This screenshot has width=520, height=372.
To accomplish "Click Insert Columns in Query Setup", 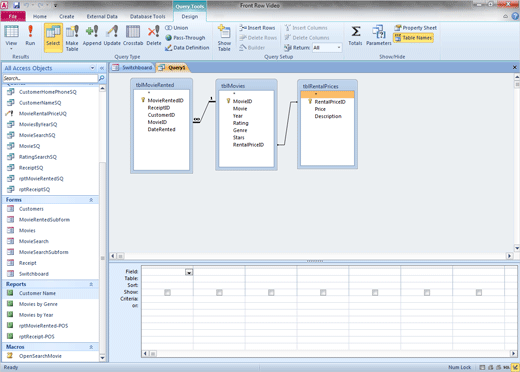I will pyautogui.click(x=306, y=28).
